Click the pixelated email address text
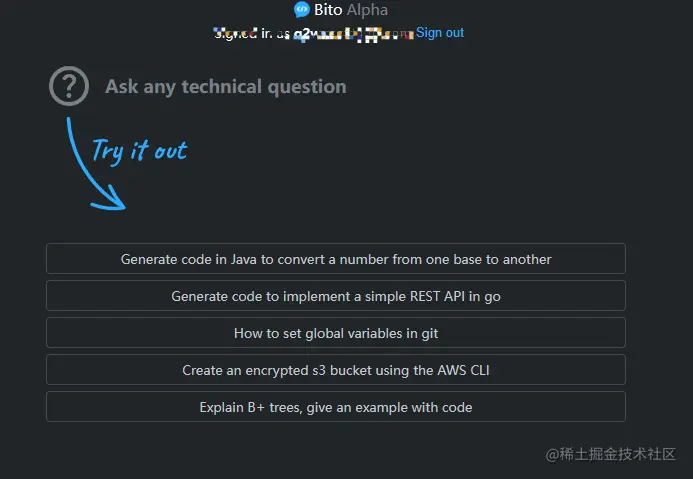 click(x=350, y=33)
